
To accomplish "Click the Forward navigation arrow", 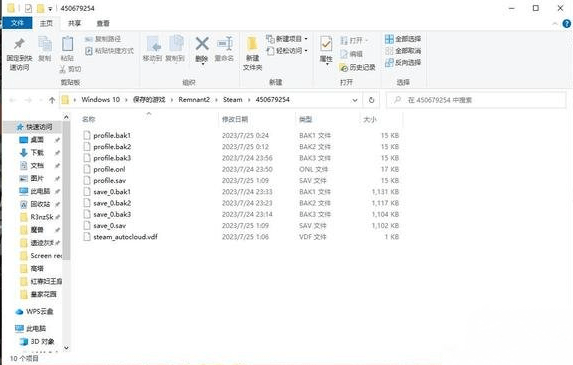I will pos(28,100).
